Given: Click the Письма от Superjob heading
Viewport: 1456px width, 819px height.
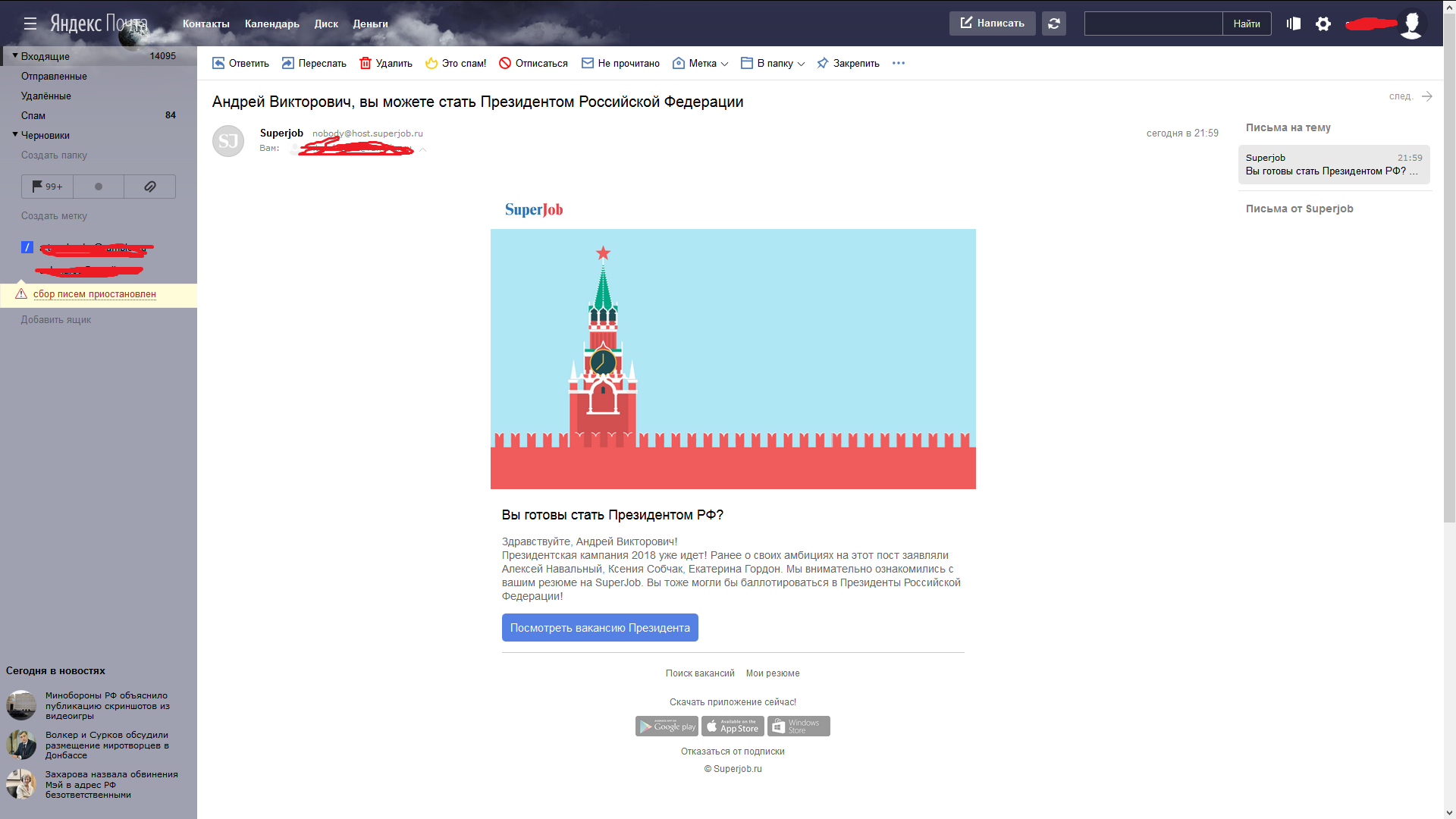Looking at the screenshot, I should [1299, 209].
